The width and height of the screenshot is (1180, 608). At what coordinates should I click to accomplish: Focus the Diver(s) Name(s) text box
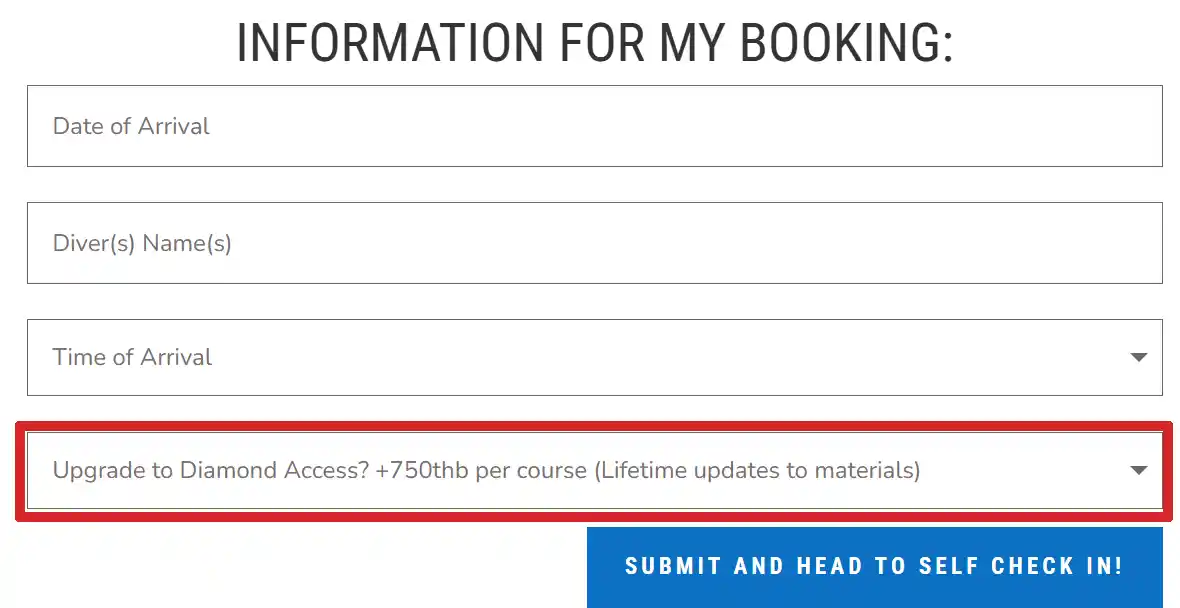coord(594,243)
